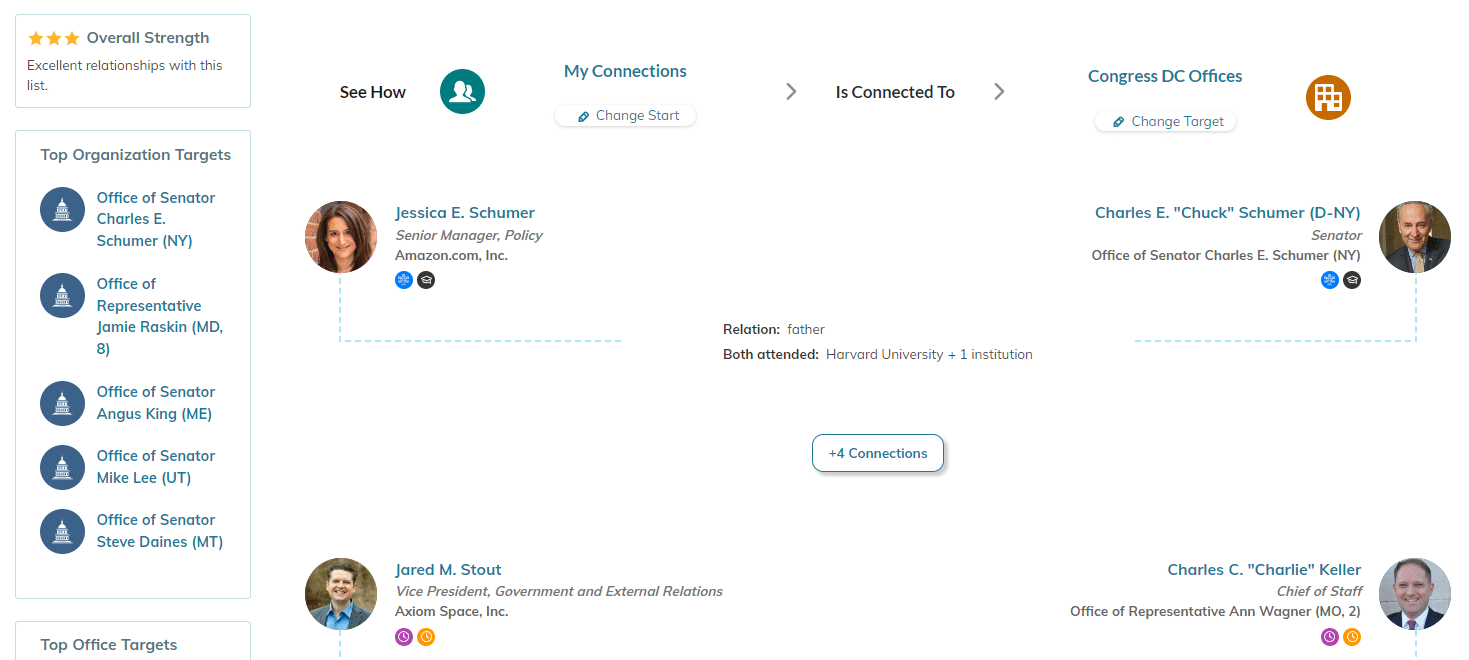
Task: Click Capitol icon beside Senator Steve Daines office
Action: pos(62,531)
